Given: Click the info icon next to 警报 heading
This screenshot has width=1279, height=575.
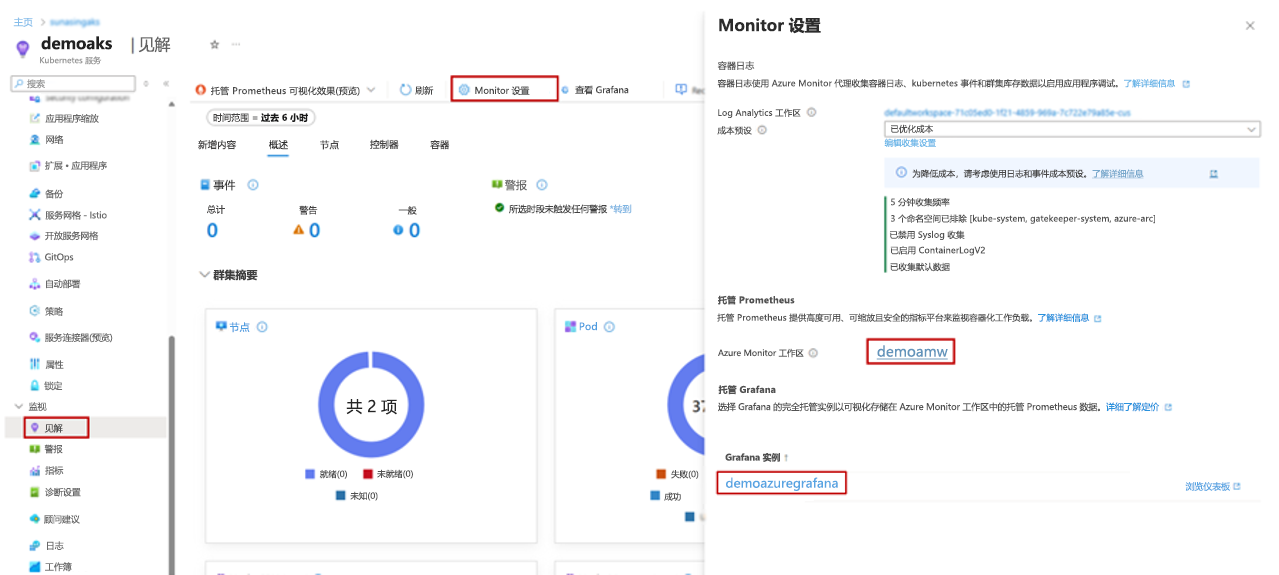Looking at the screenshot, I should click(x=542, y=185).
